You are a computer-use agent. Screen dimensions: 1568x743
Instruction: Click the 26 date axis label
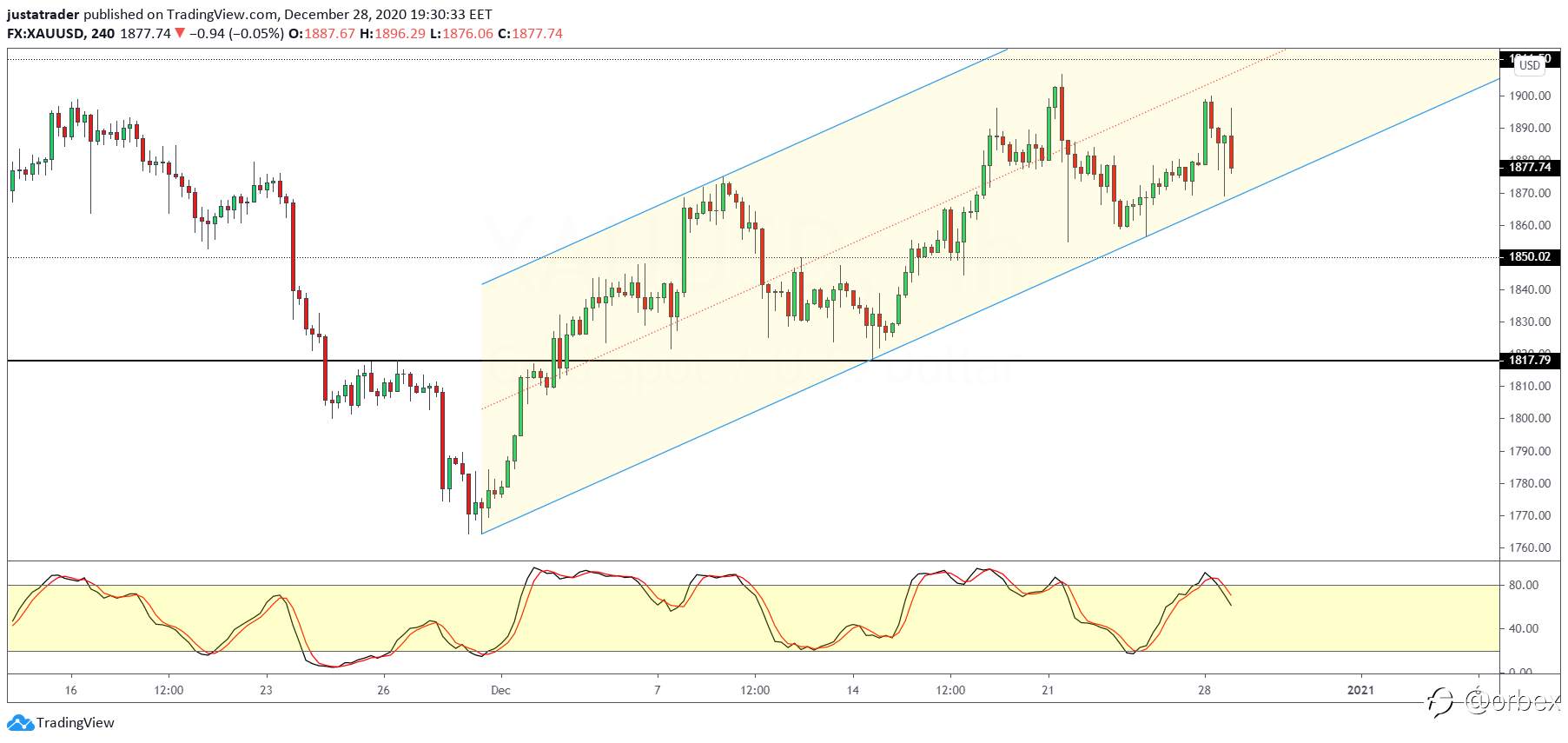(383, 691)
